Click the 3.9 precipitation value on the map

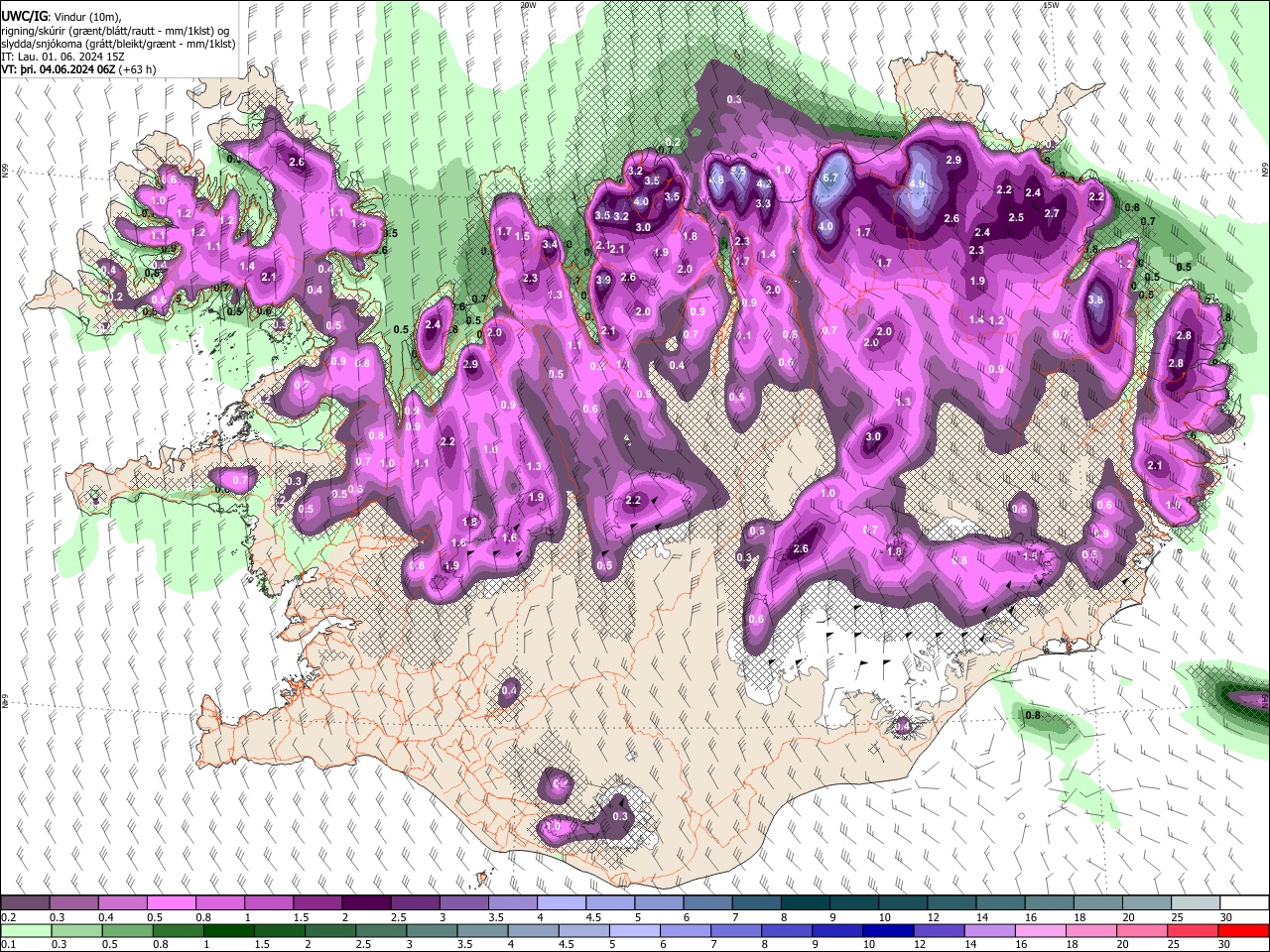pyautogui.click(x=603, y=281)
